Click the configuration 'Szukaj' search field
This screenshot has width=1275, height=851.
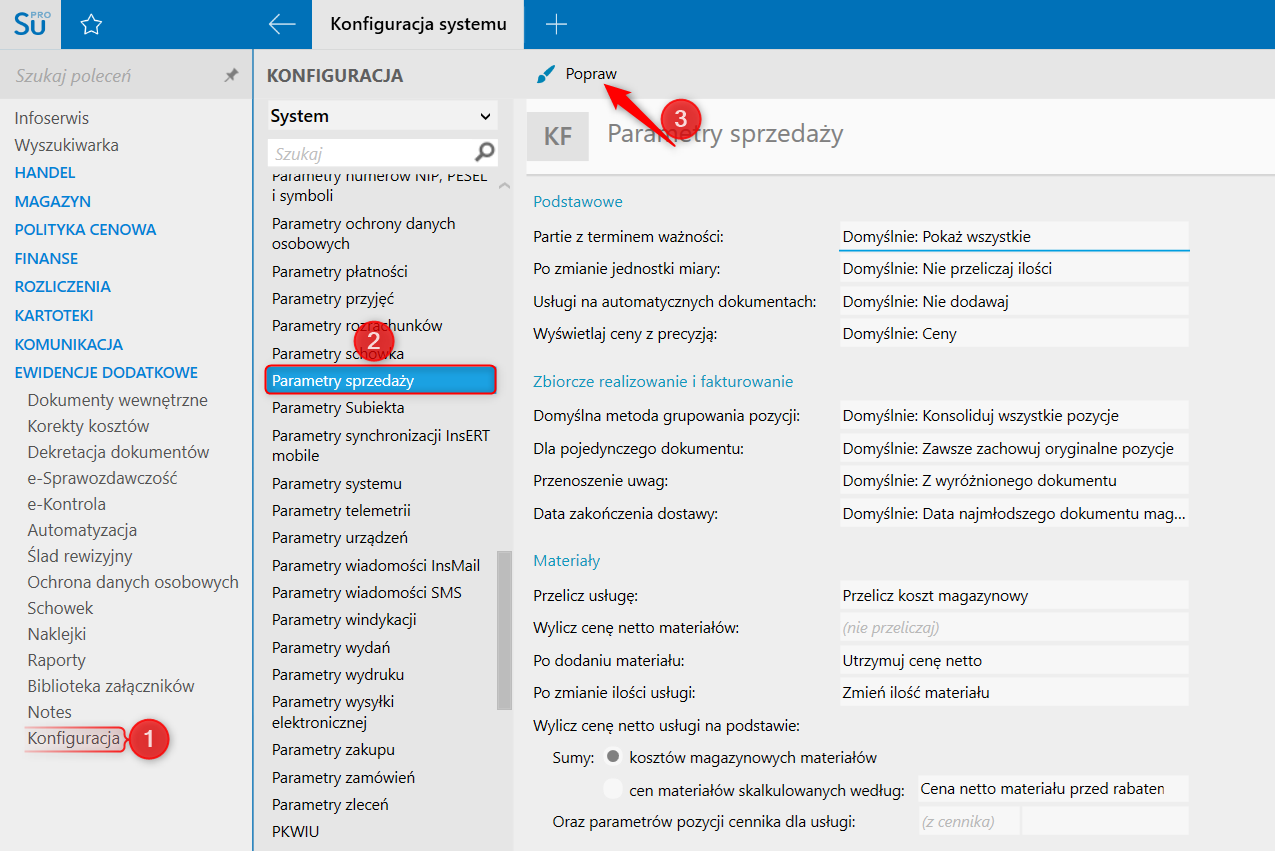(370, 153)
